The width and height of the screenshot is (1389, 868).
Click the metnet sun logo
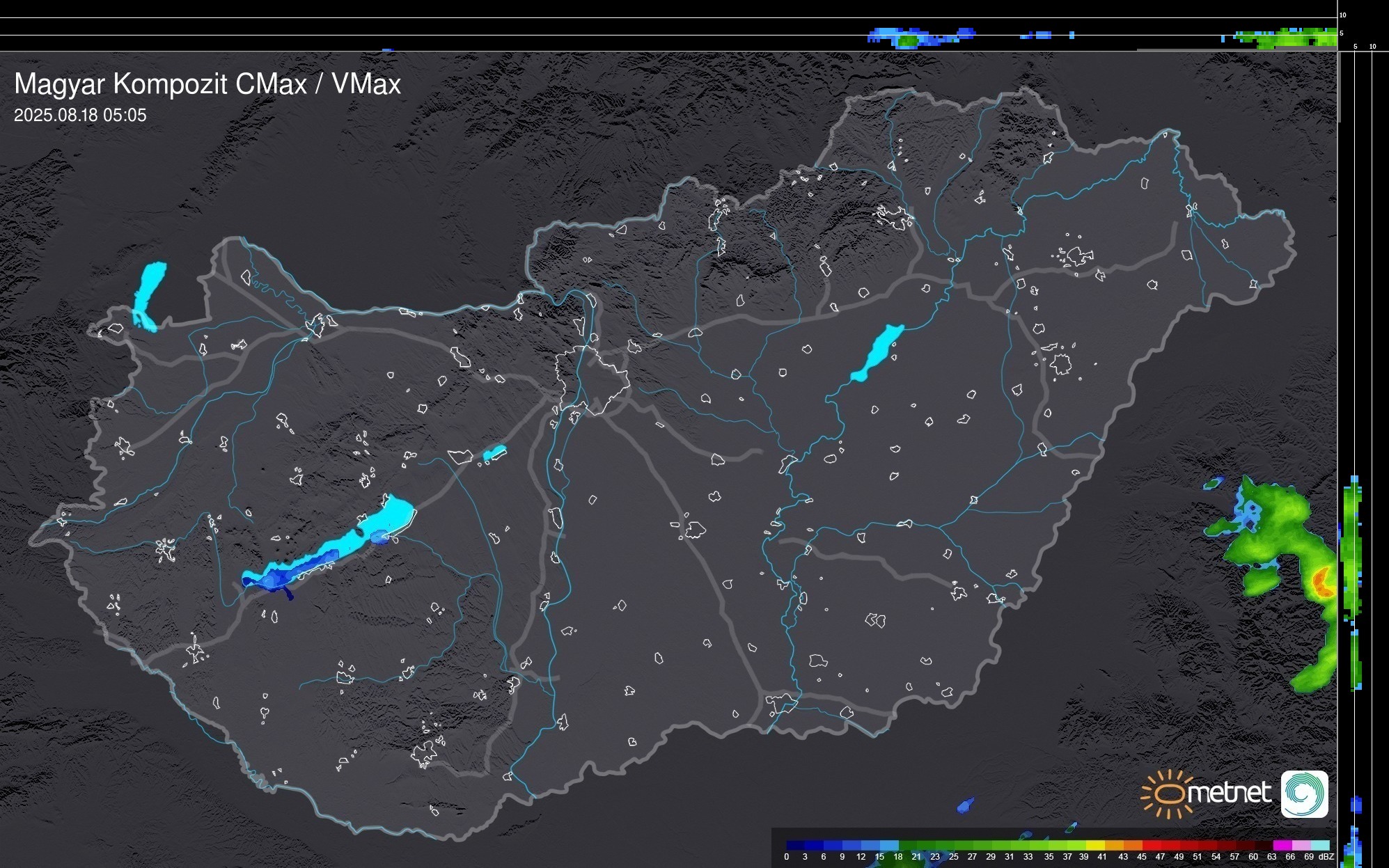[1170, 794]
